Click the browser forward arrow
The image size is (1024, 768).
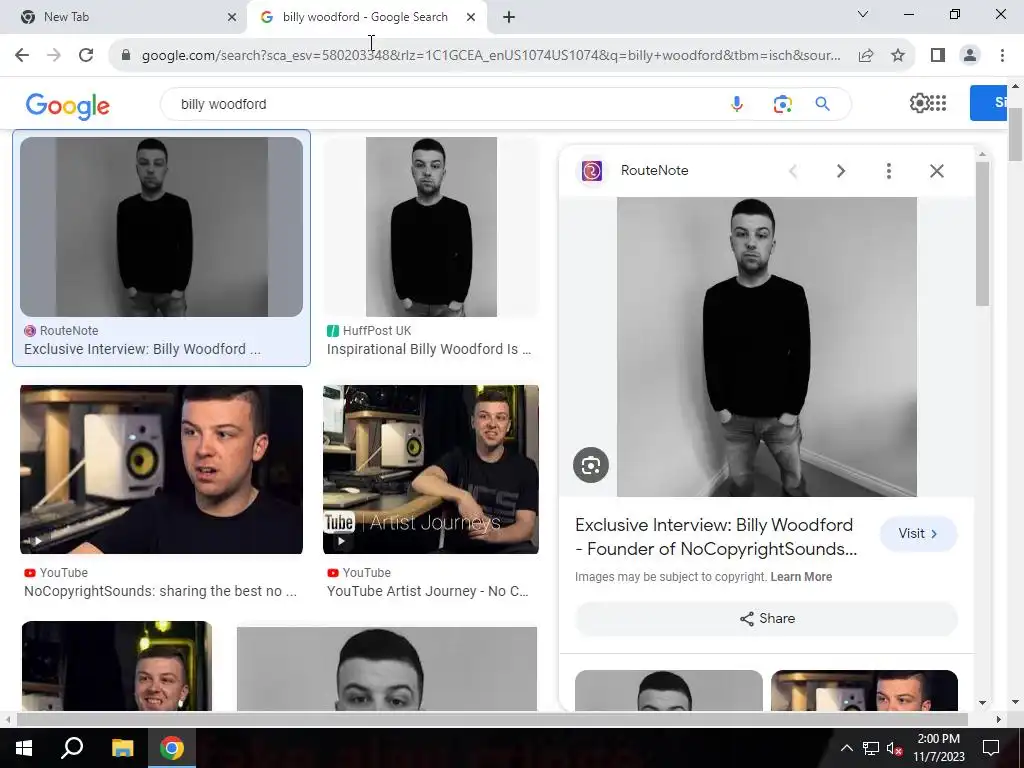[54, 56]
